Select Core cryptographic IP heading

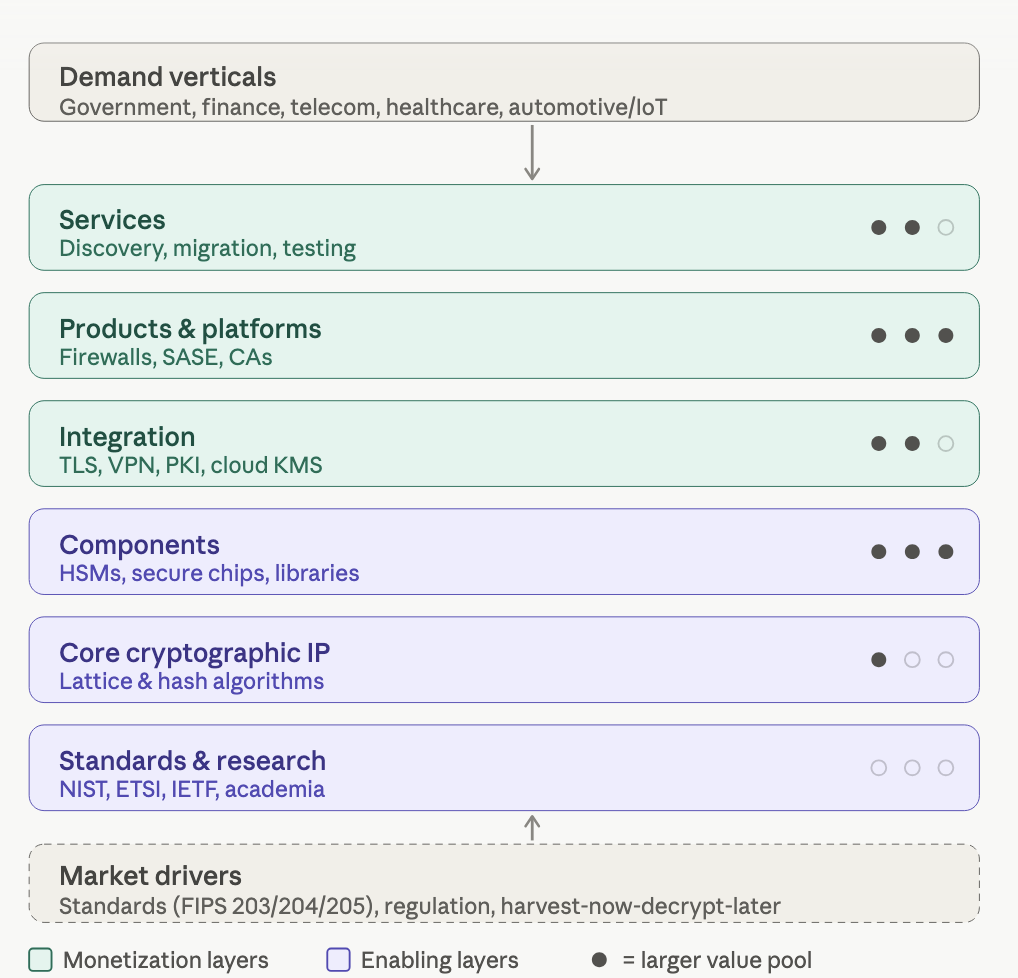point(195,653)
